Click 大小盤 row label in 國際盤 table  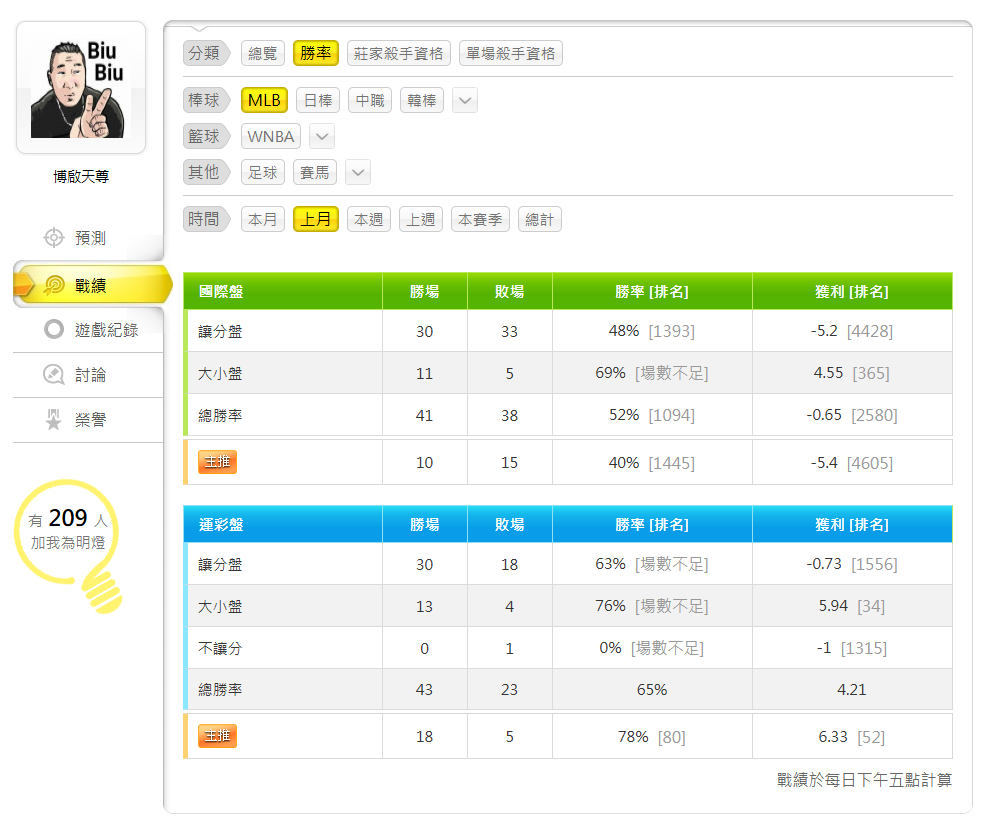[x=220, y=374]
